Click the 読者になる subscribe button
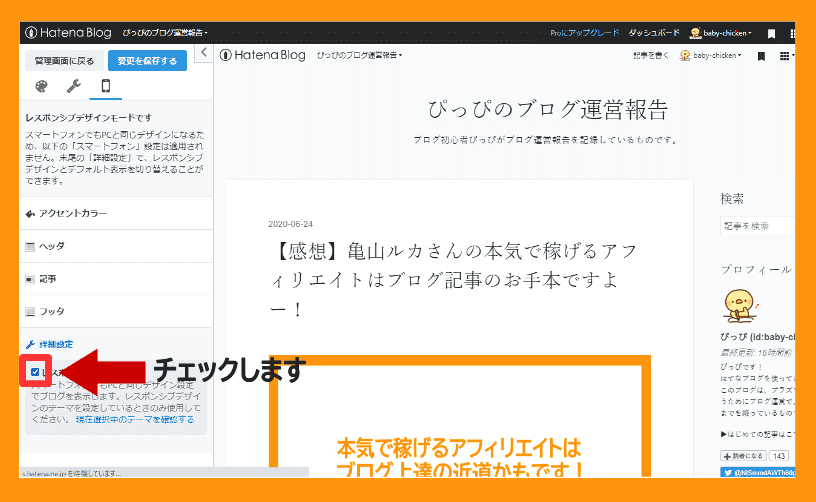The image size is (816, 502). (x=743, y=456)
